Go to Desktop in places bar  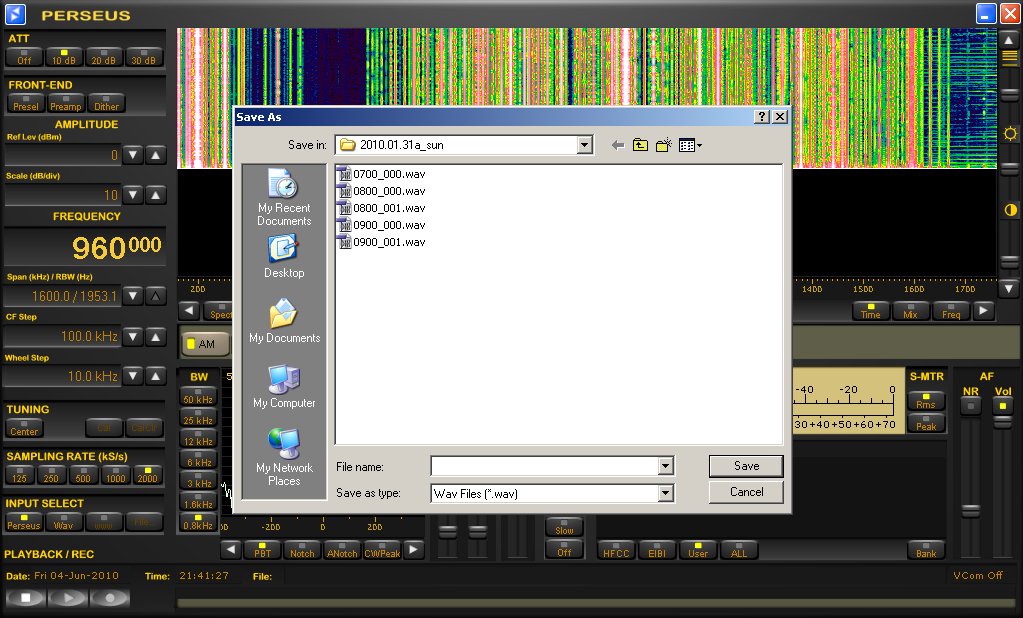pos(284,257)
